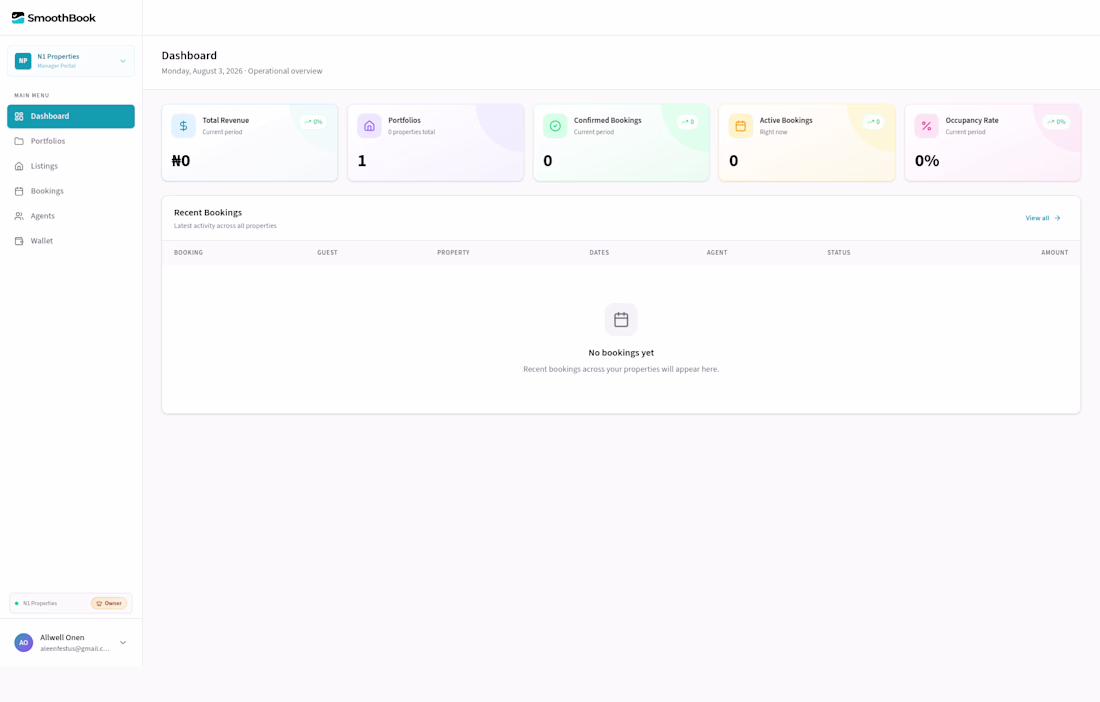The image size is (1100, 702).
Task: Click the Occupancy Rate percent icon
Action: click(x=926, y=126)
